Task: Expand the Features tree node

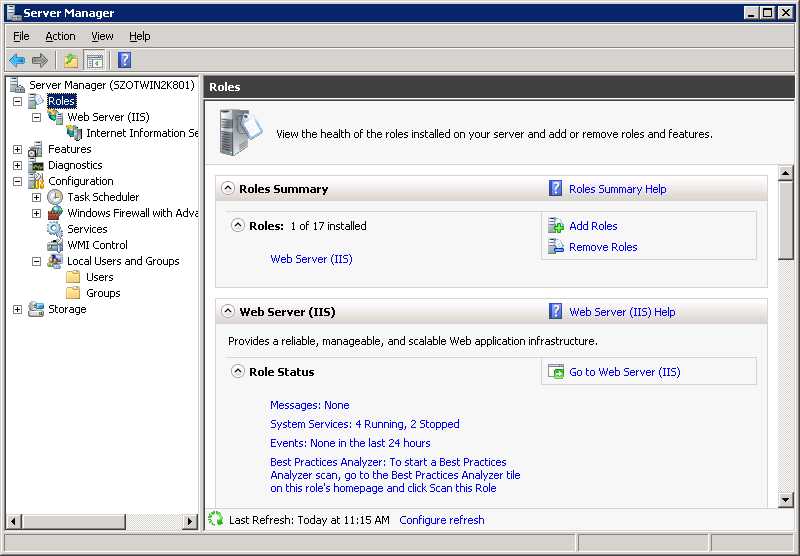Action: [x=17, y=149]
